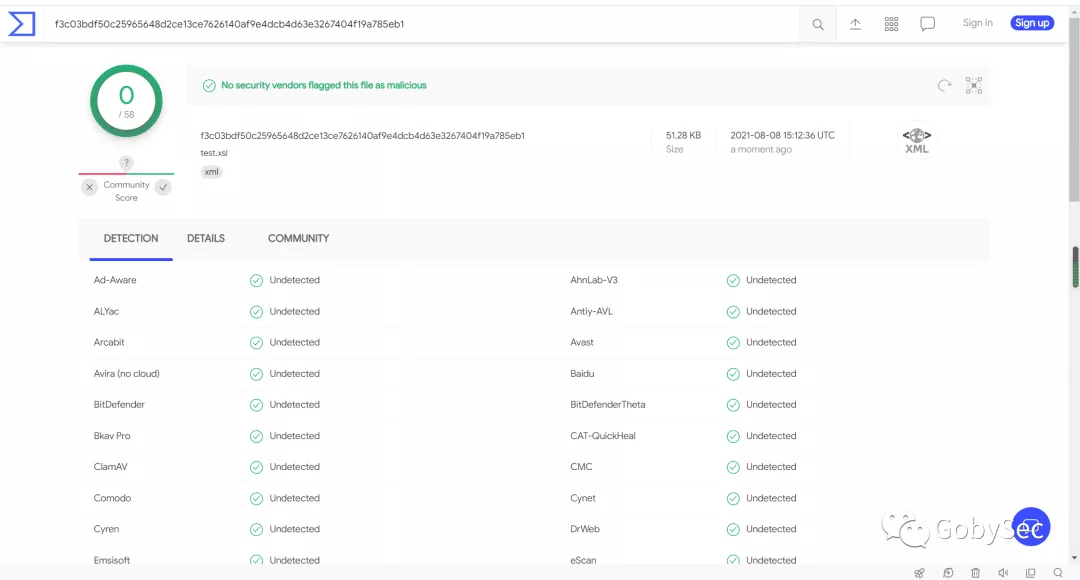The width and height of the screenshot is (1080, 580).
Task: Click the VirusTotal sigma logo
Action: pyautogui.click(x=21, y=24)
